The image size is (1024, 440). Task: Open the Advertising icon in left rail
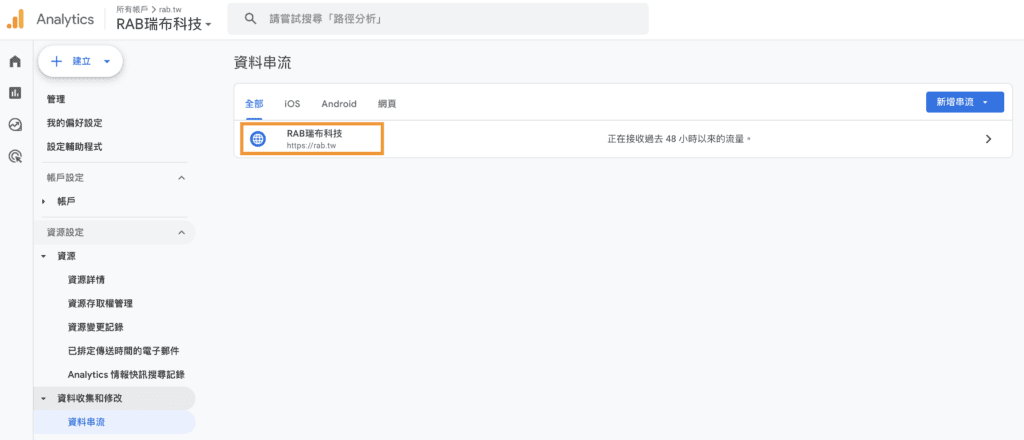pos(15,156)
